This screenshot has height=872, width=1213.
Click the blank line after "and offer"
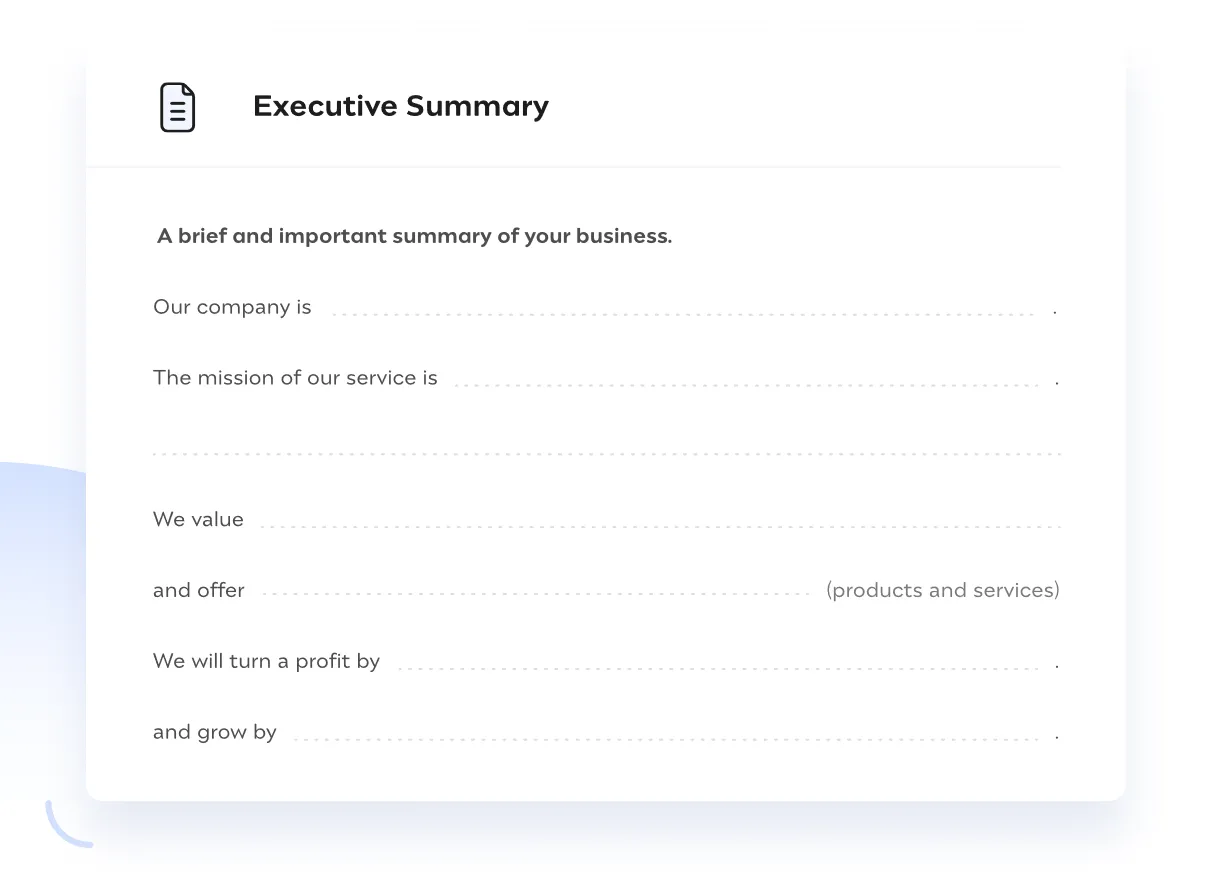pos(536,594)
